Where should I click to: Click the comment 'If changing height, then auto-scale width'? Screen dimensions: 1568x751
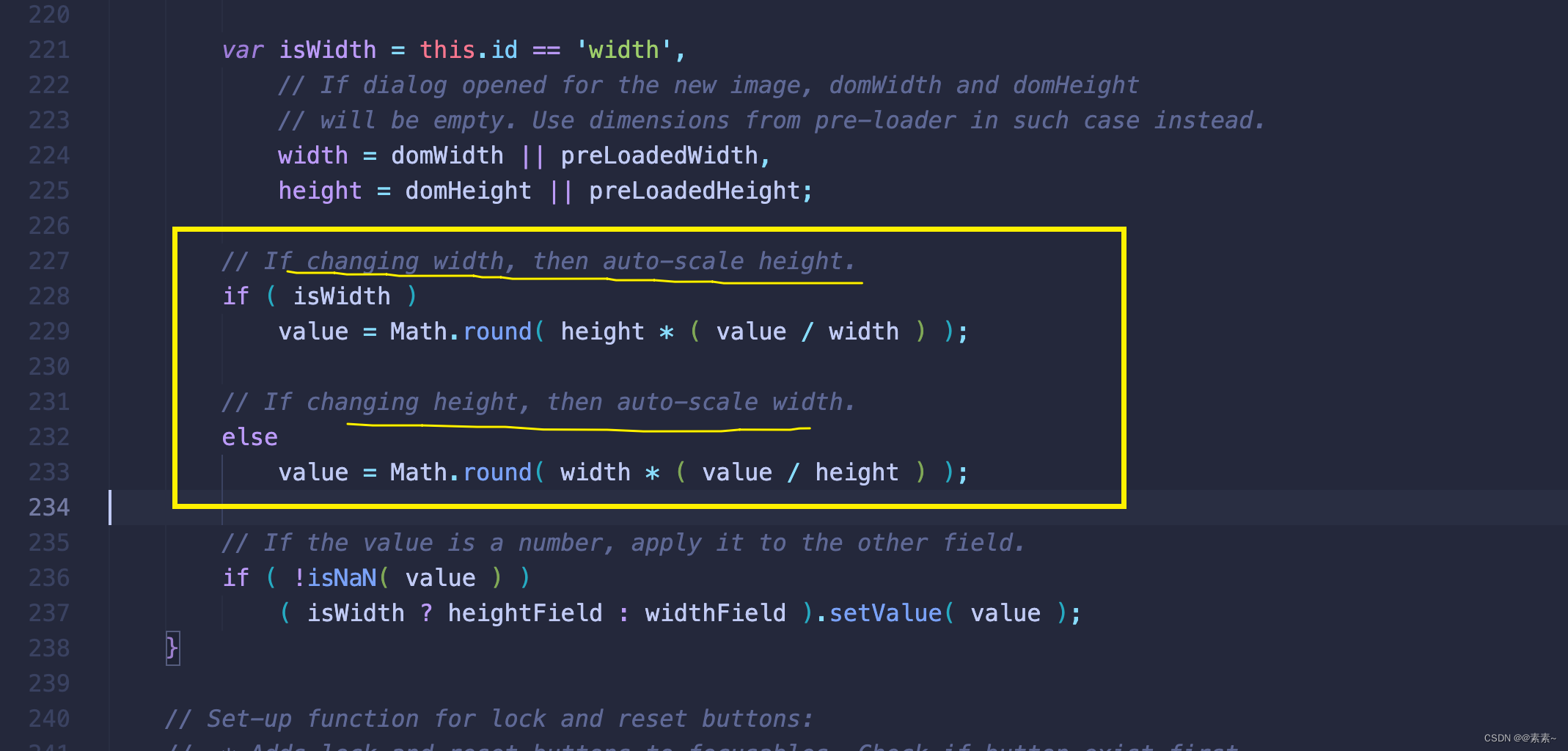point(538,402)
